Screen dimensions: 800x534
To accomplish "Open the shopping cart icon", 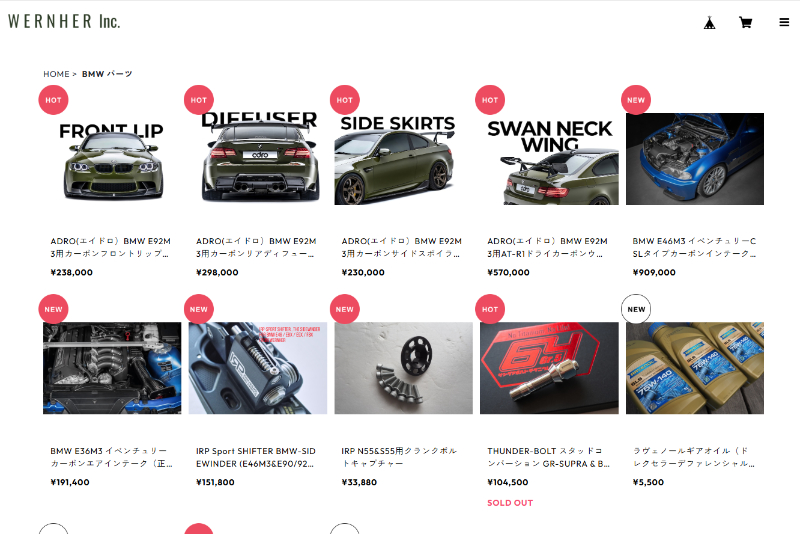I will pyautogui.click(x=745, y=22).
